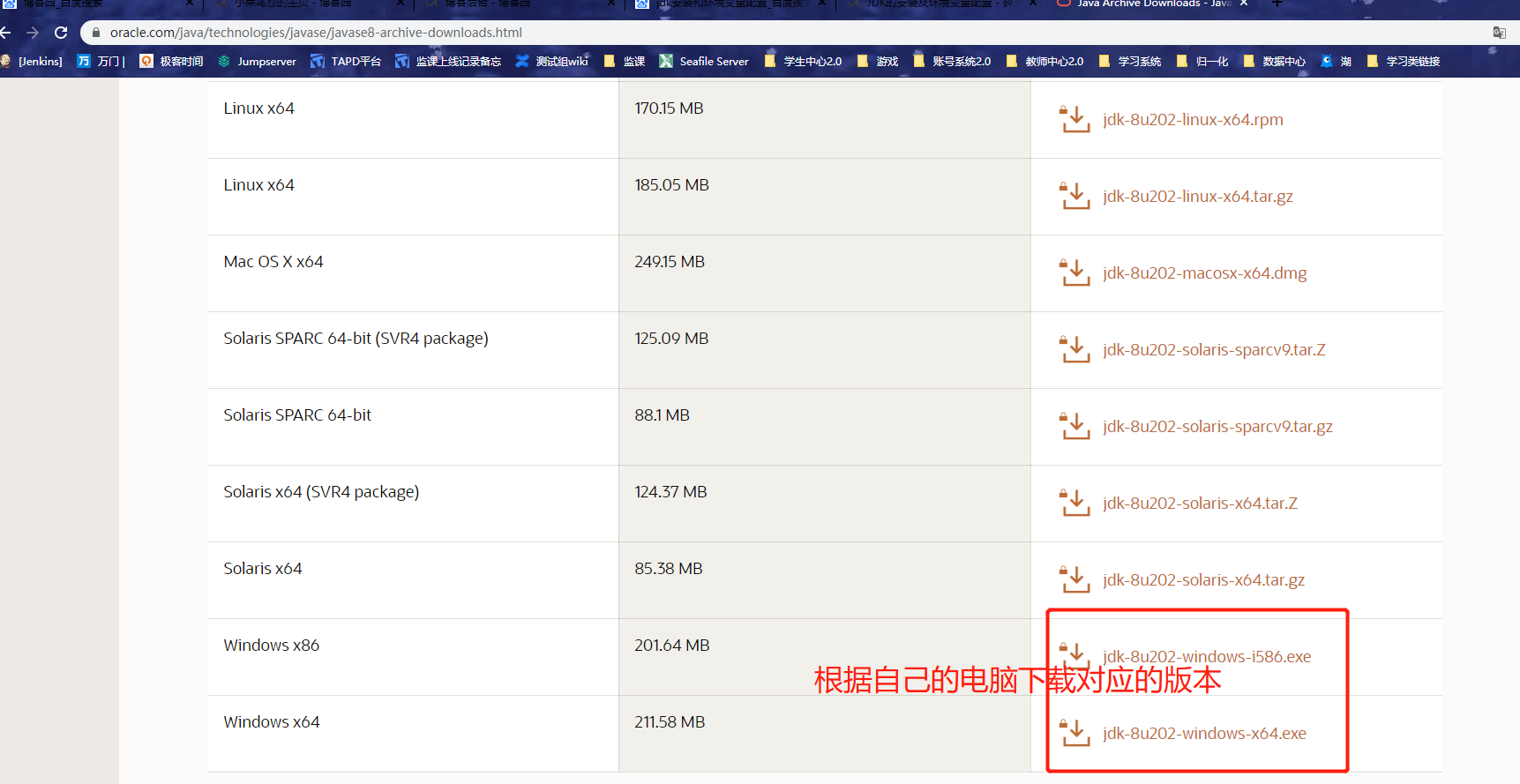Select Solaris SPARC 64-bit (SVR4 package) label

(356, 339)
